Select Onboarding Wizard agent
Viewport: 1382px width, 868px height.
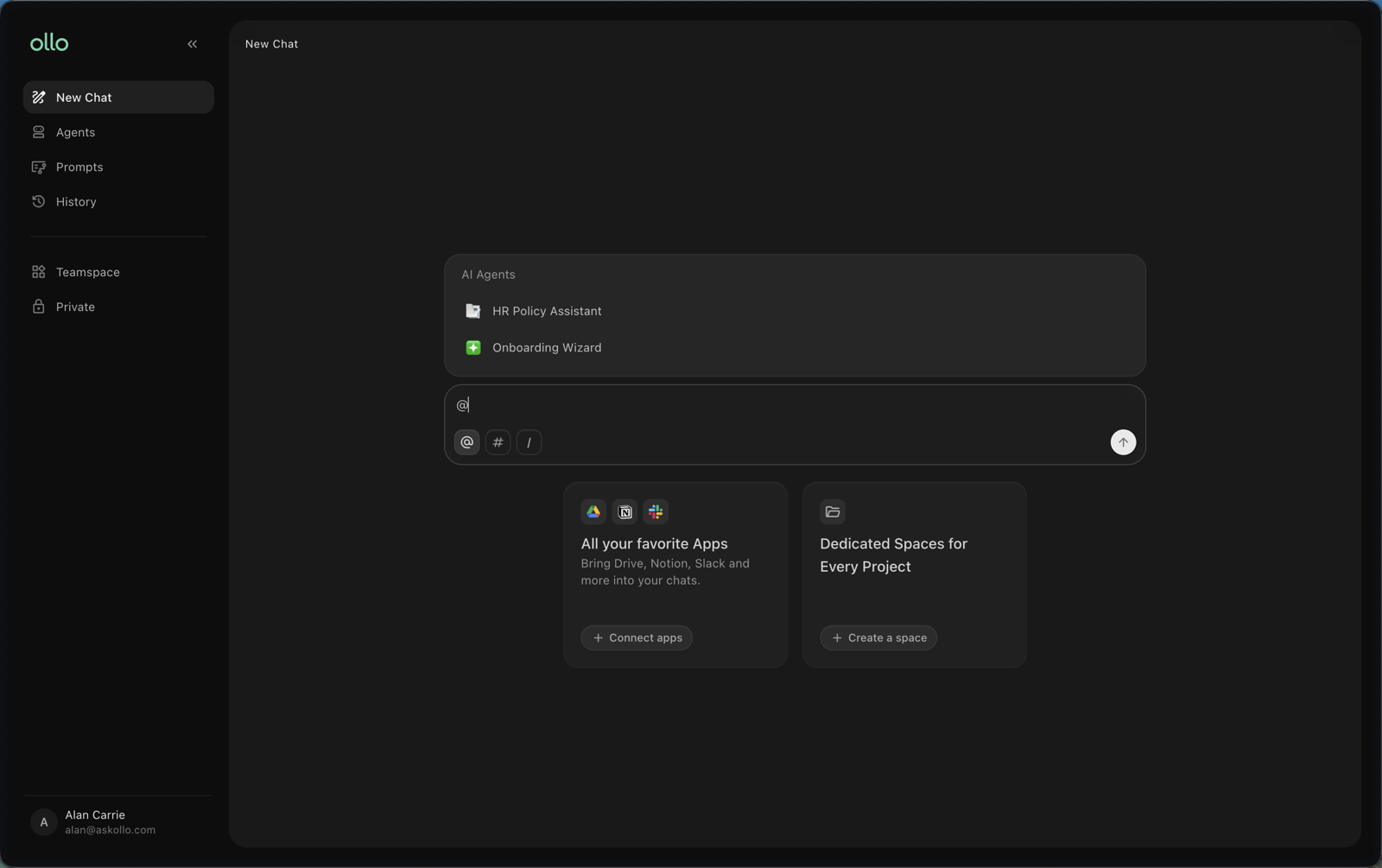click(x=795, y=347)
